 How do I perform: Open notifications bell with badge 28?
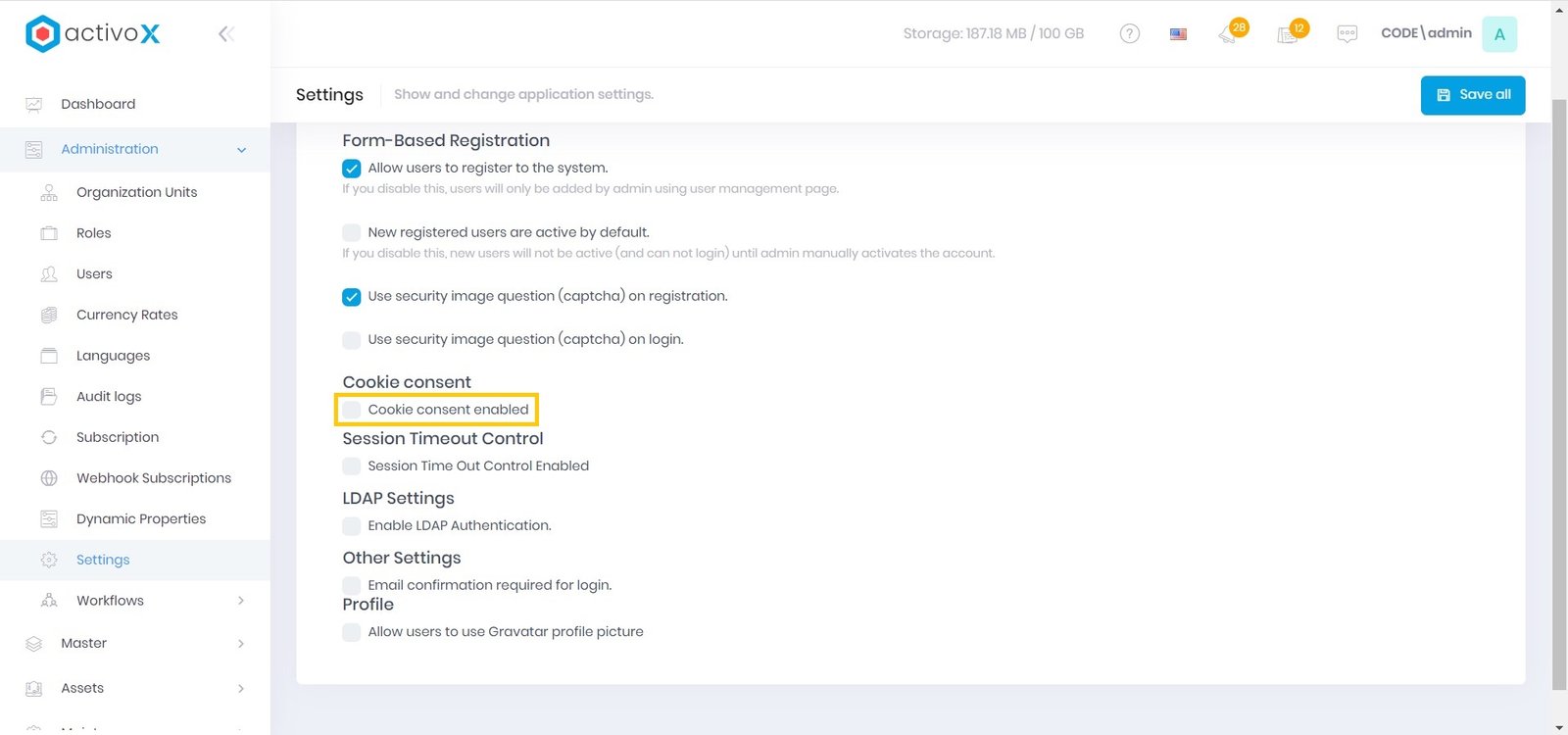[x=1229, y=34]
